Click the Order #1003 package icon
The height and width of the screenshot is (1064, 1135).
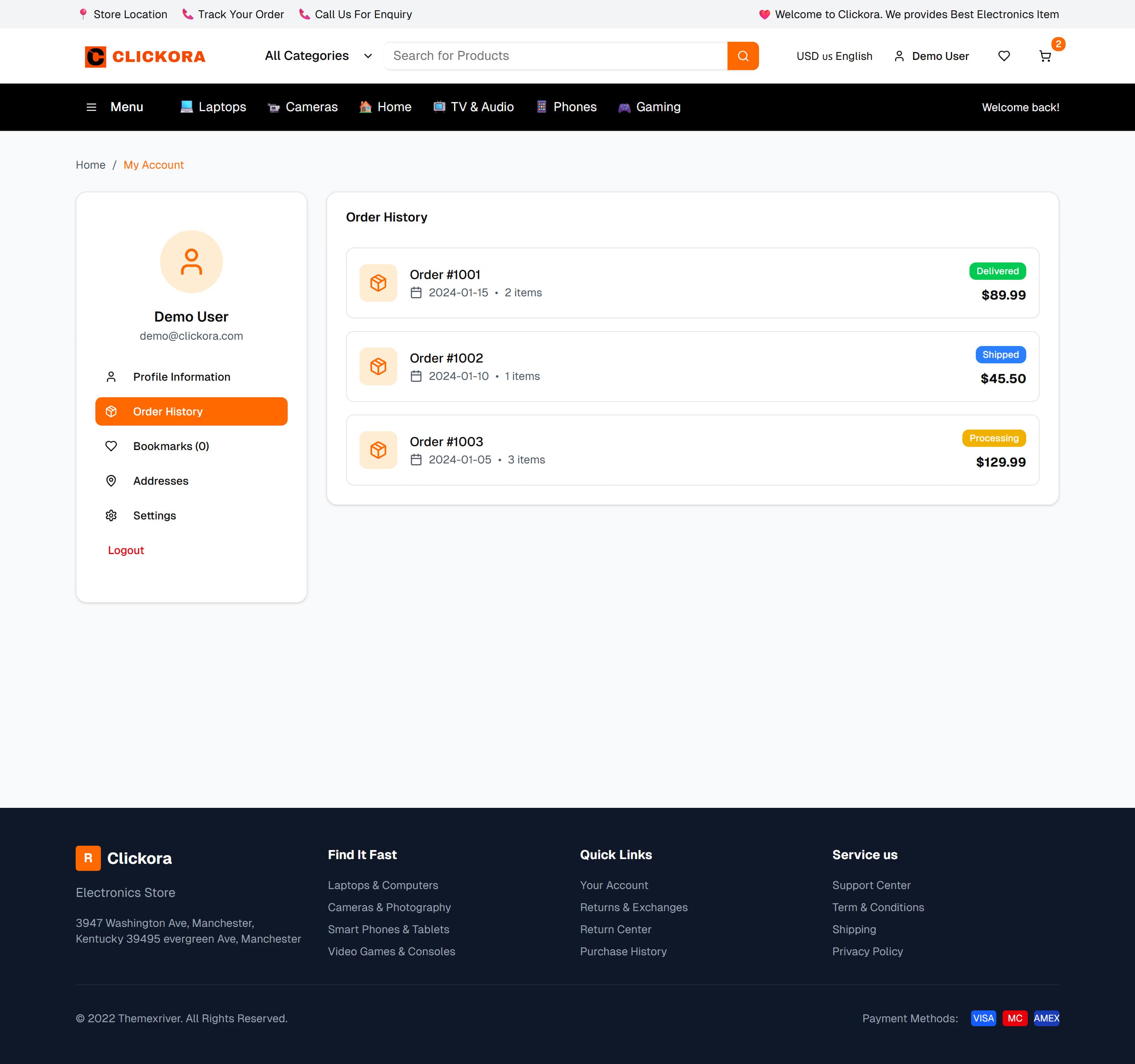pyautogui.click(x=378, y=450)
